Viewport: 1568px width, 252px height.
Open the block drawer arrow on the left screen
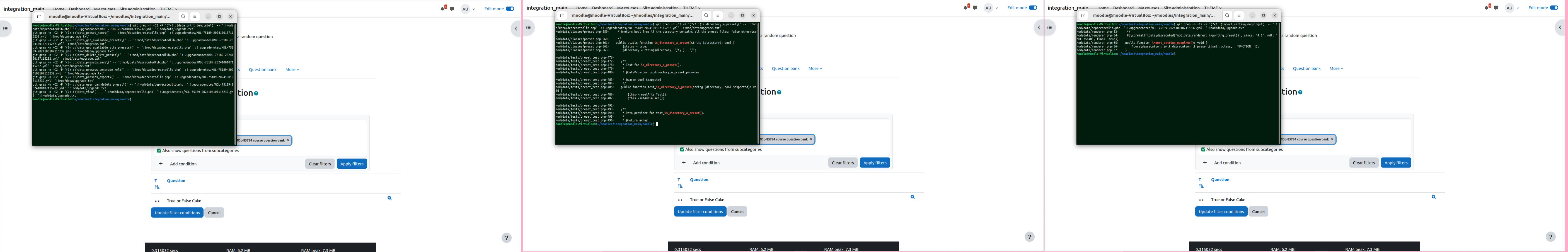click(x=516, y=29)
